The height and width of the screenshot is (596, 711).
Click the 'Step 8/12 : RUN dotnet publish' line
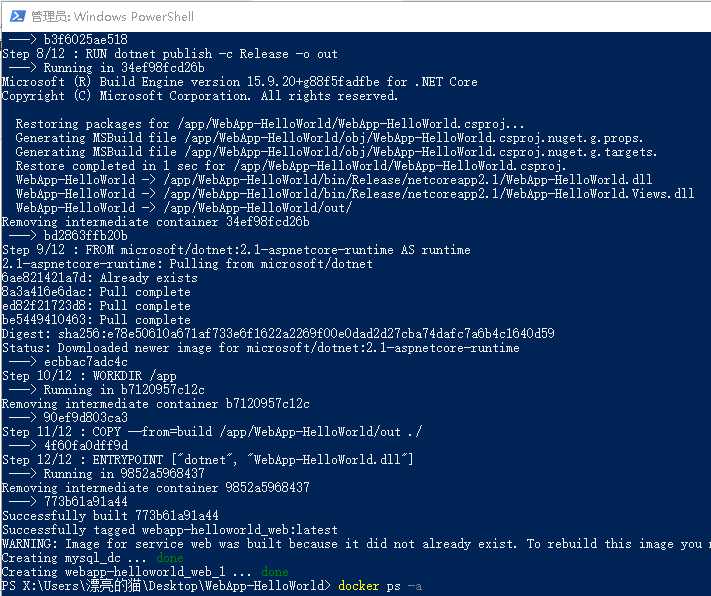[170, 54]
